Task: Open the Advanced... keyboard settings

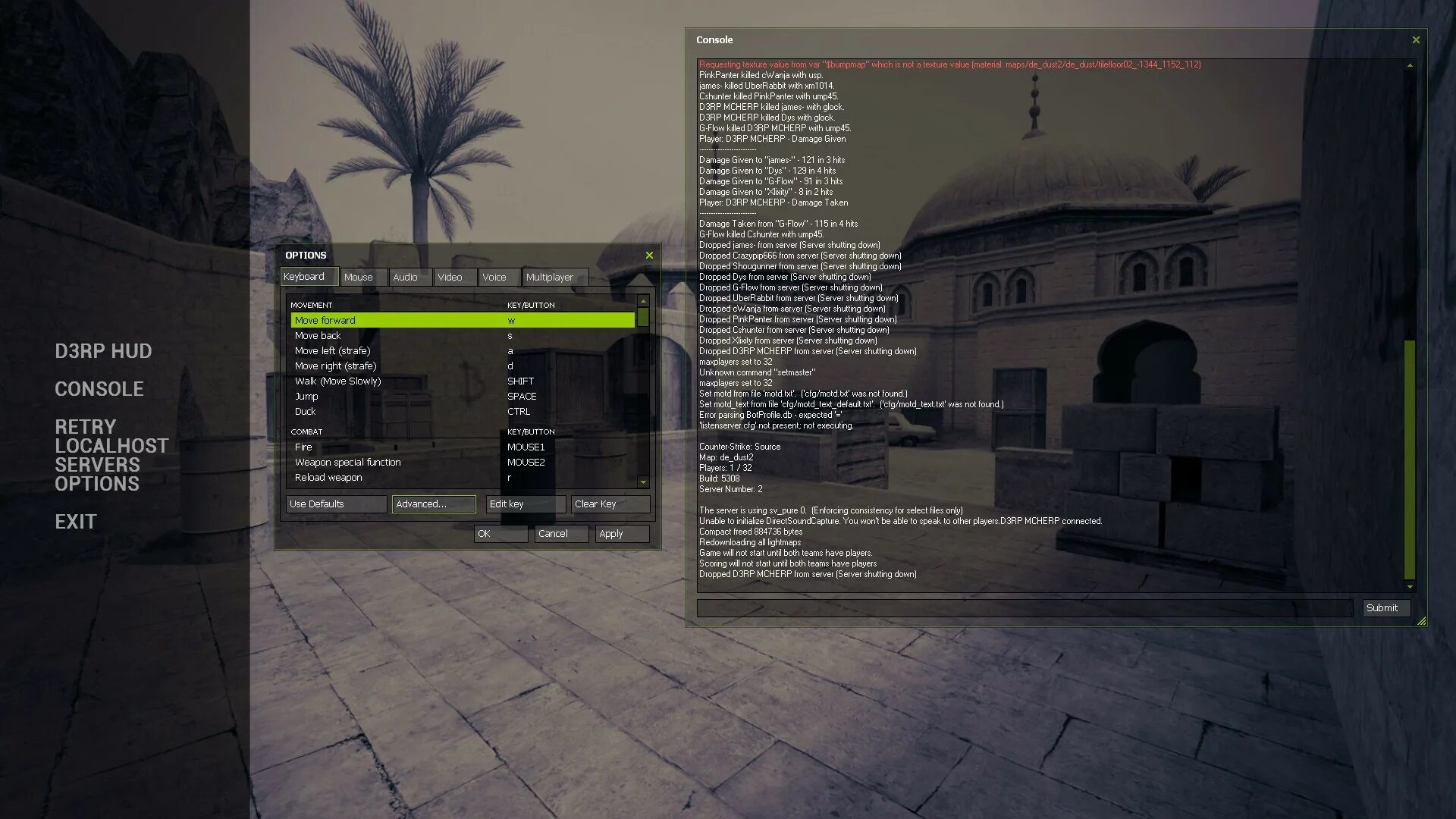Action: coord(434,504)
